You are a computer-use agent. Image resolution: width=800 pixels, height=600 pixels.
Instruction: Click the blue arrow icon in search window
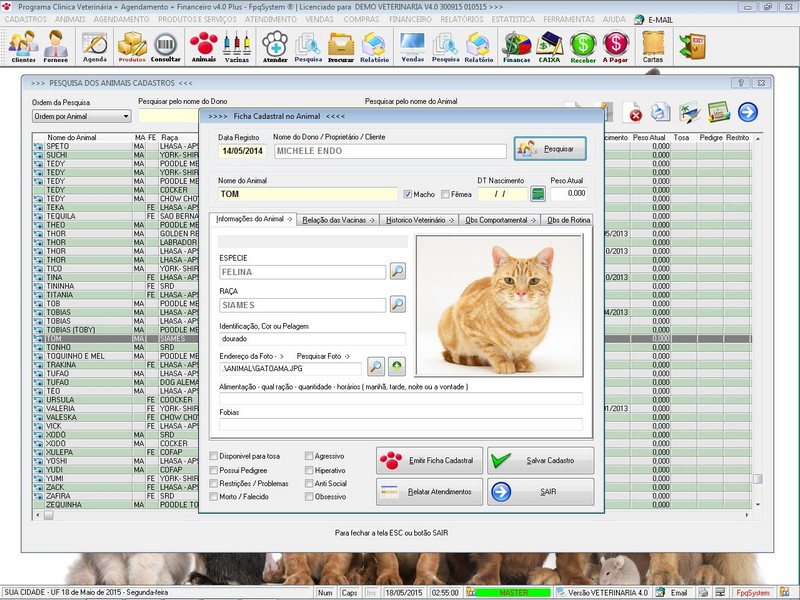point(747,112)
